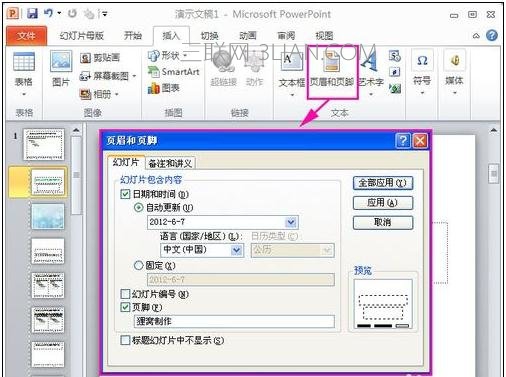Open the 审阅 tab
506x377 pixels.
pyautogui.click(x=286, y=36)
